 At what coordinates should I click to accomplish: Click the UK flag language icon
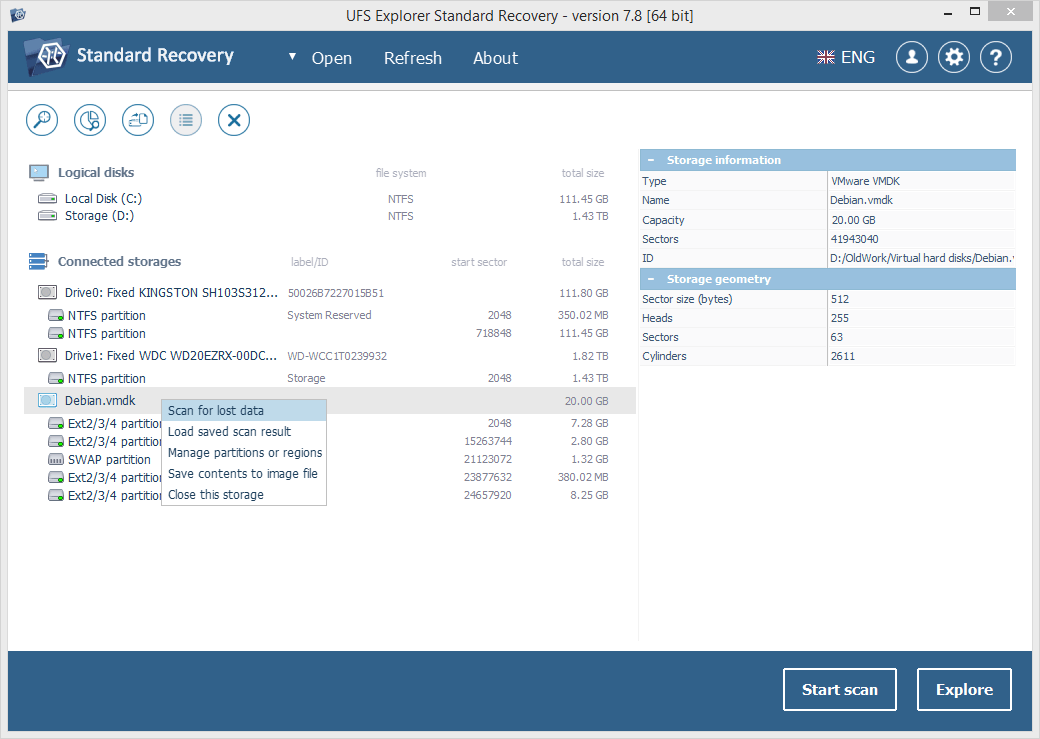pyautogui.click(x=826, y=58)
